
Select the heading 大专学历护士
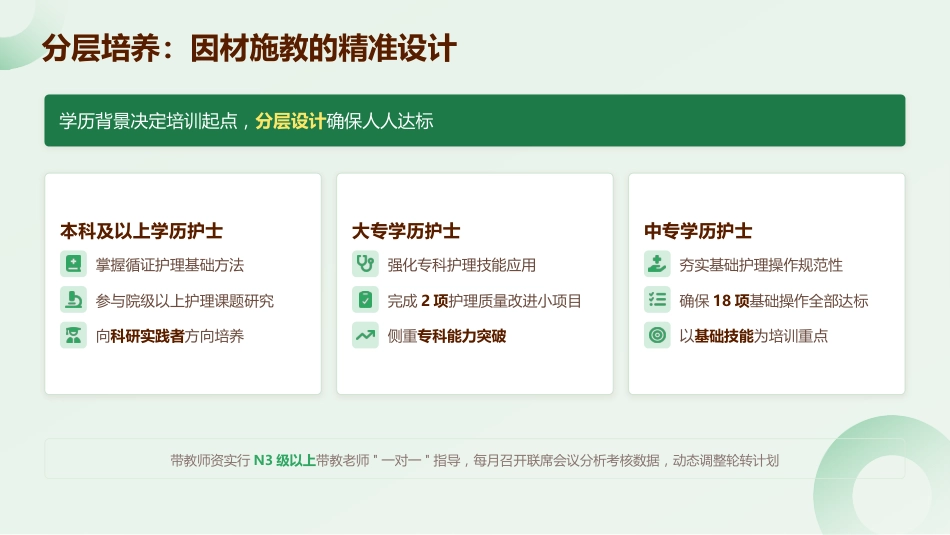[406, 231]
